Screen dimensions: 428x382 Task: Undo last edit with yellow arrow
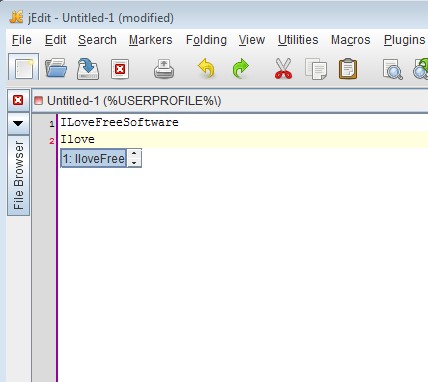pos(206,68)
